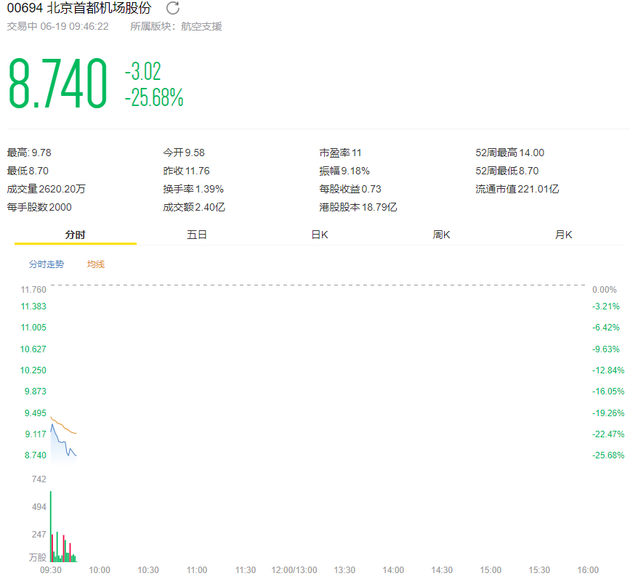Toggle the 分时走势 legend line

pyautogui.click(x=46, y=264)
